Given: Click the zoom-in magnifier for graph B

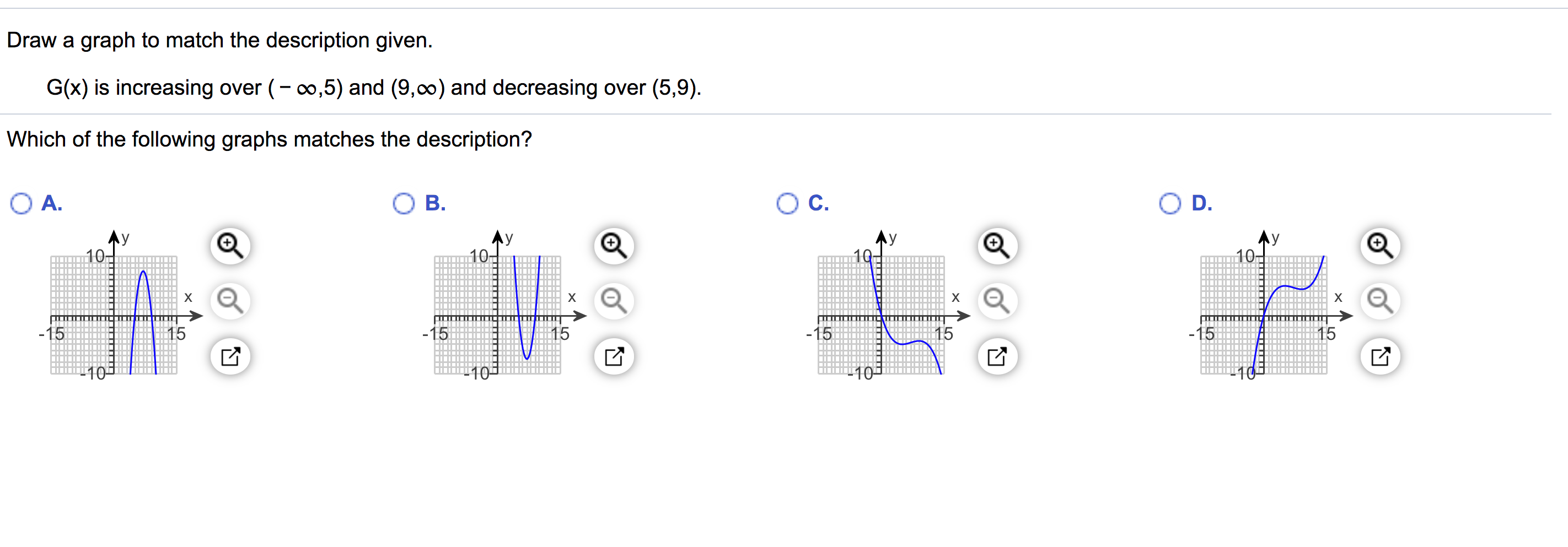Looking at the screenshot, I should pyautogui.click(x=613, y=245).
